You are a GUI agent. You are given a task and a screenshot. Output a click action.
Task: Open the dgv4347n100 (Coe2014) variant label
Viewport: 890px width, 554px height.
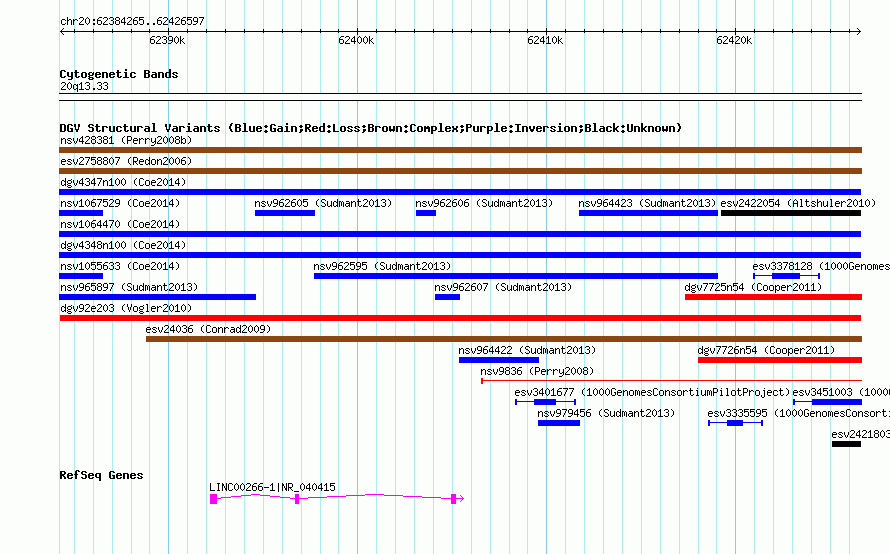click(123, 182)
